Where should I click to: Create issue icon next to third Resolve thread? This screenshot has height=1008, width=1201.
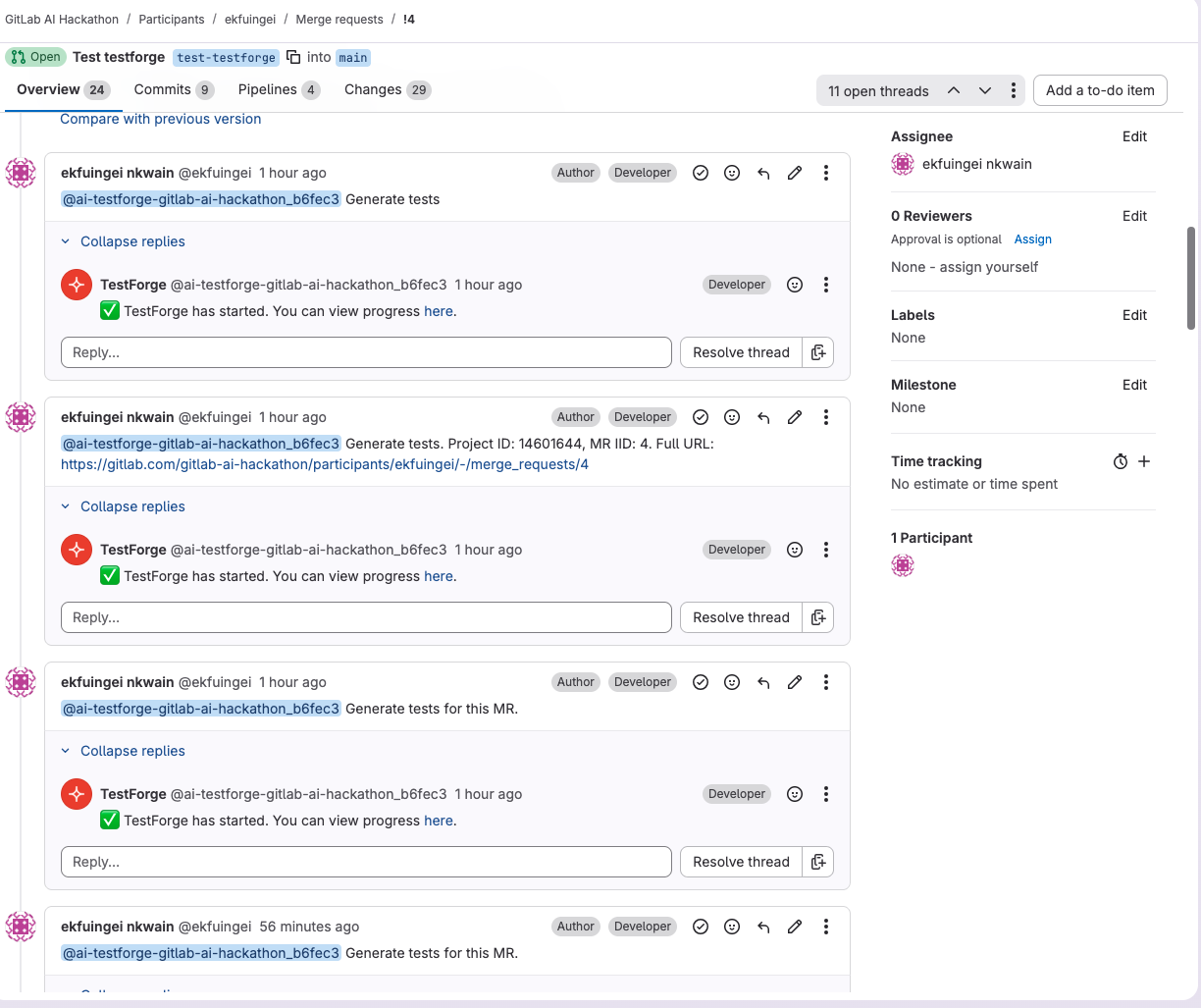(818, 862)
